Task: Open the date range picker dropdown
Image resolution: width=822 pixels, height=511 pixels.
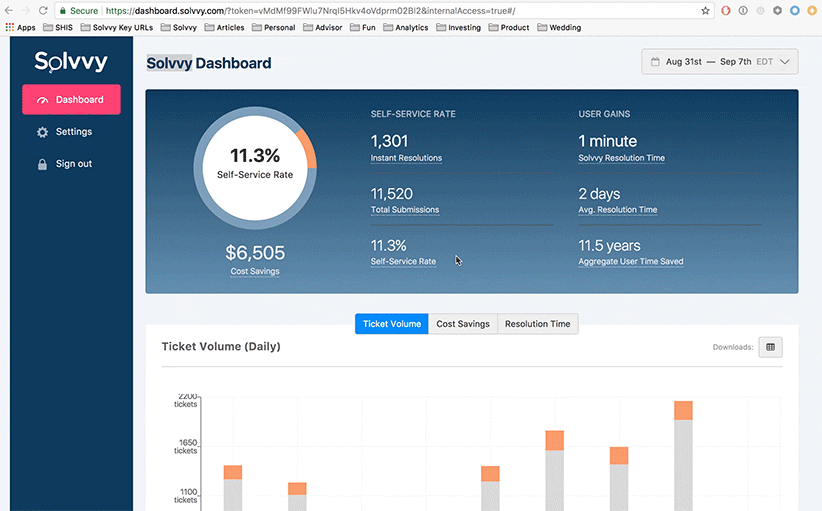Action: (x=720, y=62)
